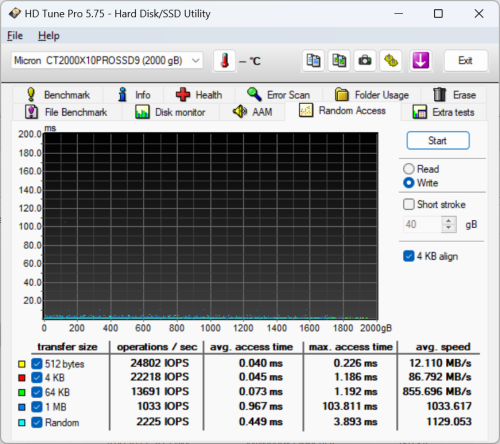Click the temperature thermometer icon
Image resolution: width=500 pixels, height=444 pixels.
pyautogui.click(x=225, y=61)
